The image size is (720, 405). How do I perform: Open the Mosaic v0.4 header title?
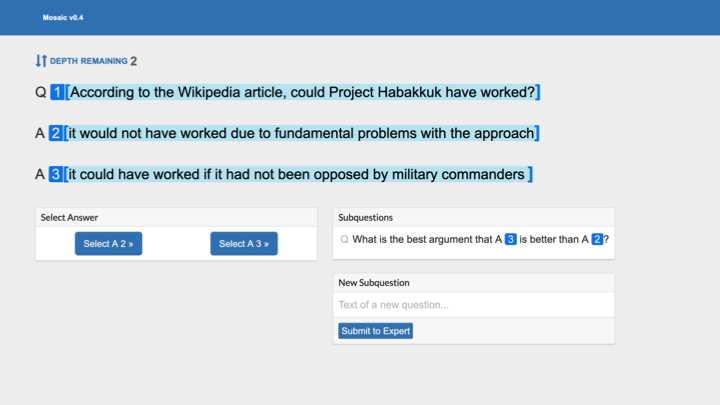pos(64,18)
